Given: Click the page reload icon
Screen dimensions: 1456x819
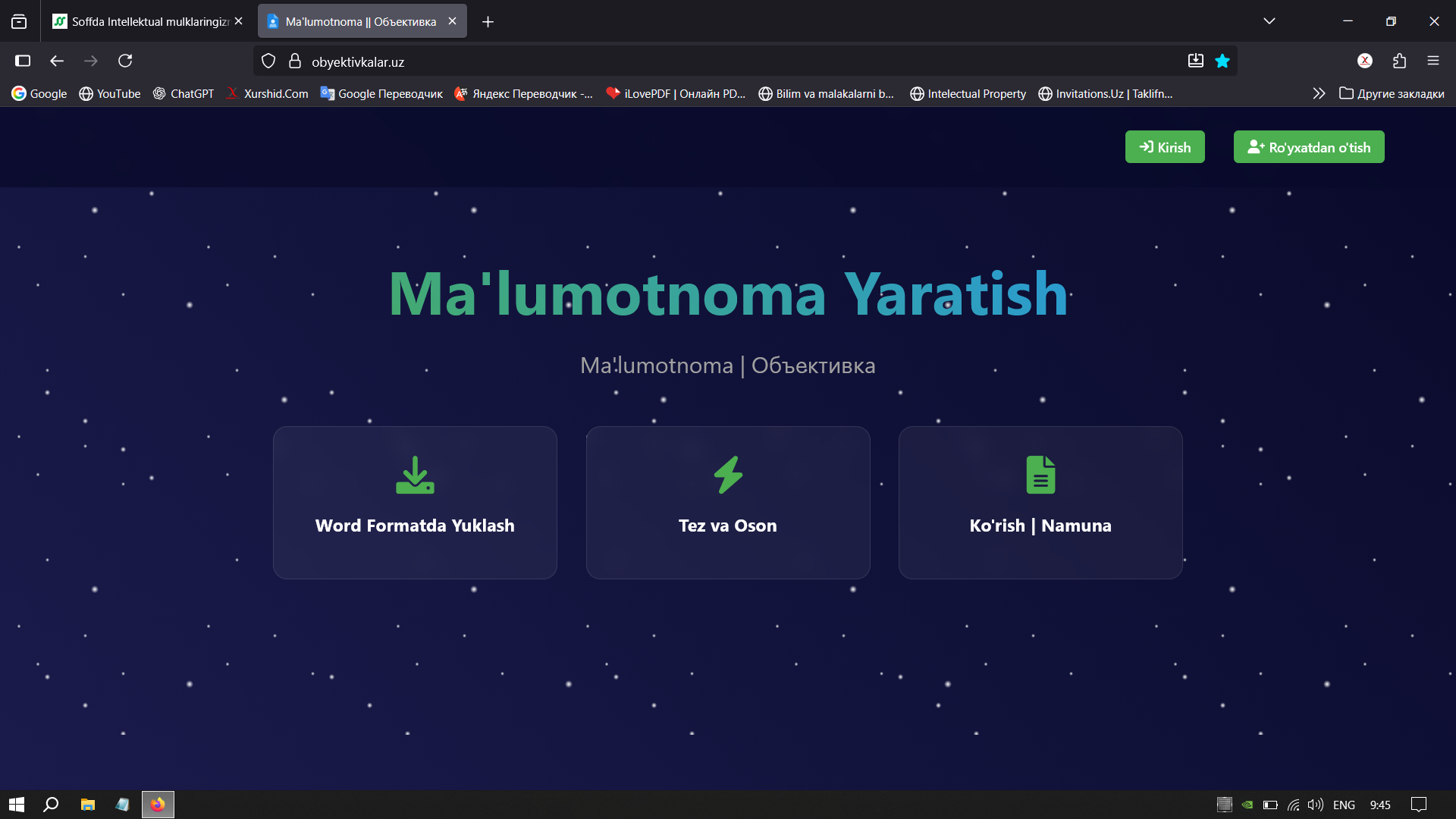Looking at the screenshot, I should coord(125,61).
